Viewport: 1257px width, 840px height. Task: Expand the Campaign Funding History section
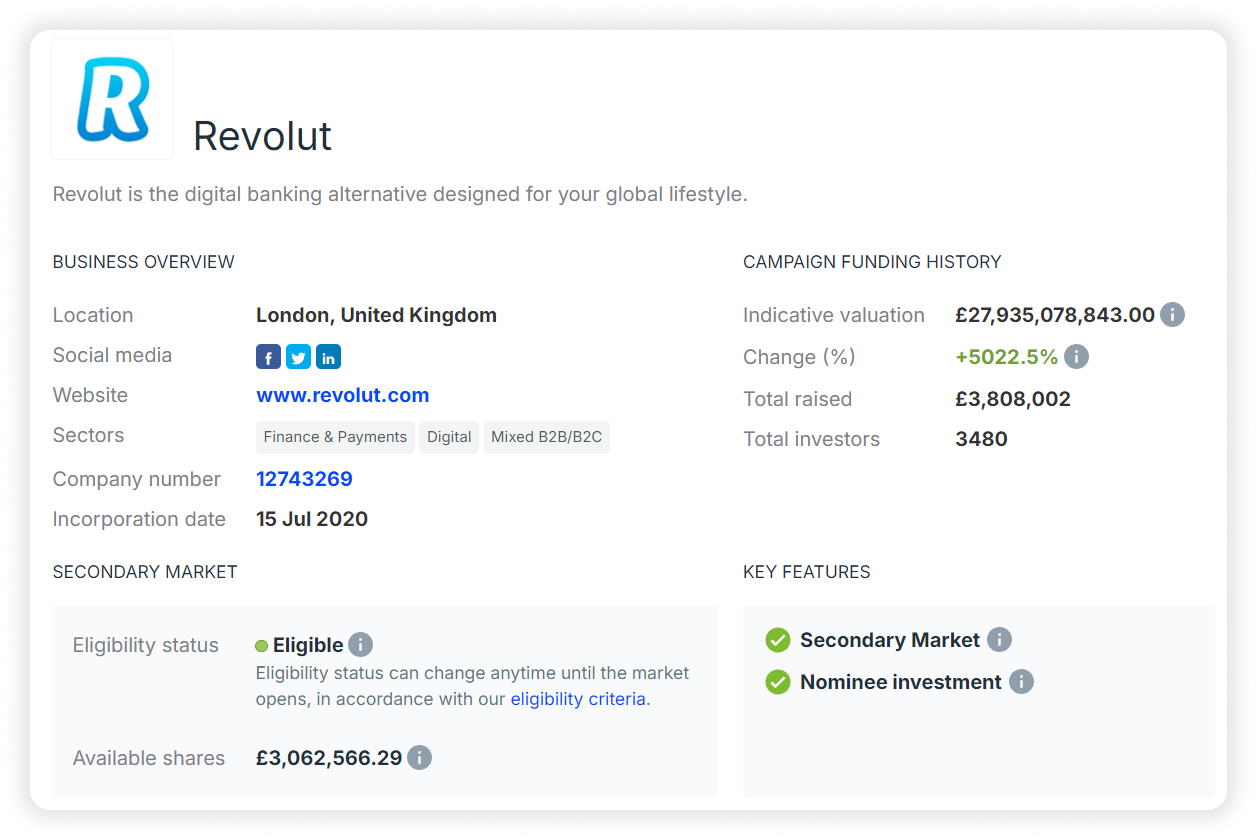pyautogui.click(x=872, y=261)
